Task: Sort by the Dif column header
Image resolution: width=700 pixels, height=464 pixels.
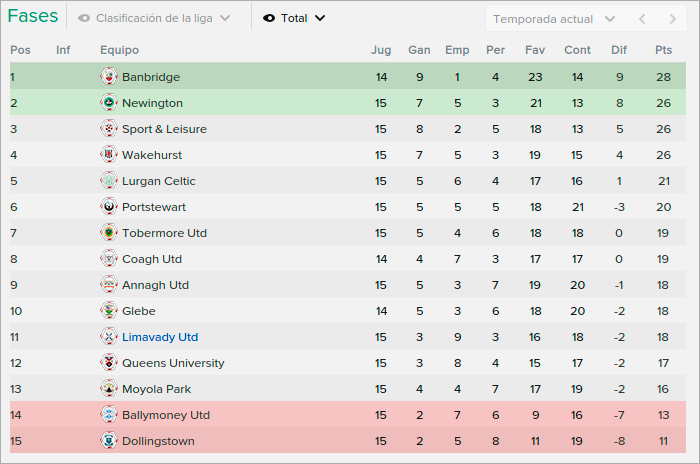Action: (x=619, y=50)
